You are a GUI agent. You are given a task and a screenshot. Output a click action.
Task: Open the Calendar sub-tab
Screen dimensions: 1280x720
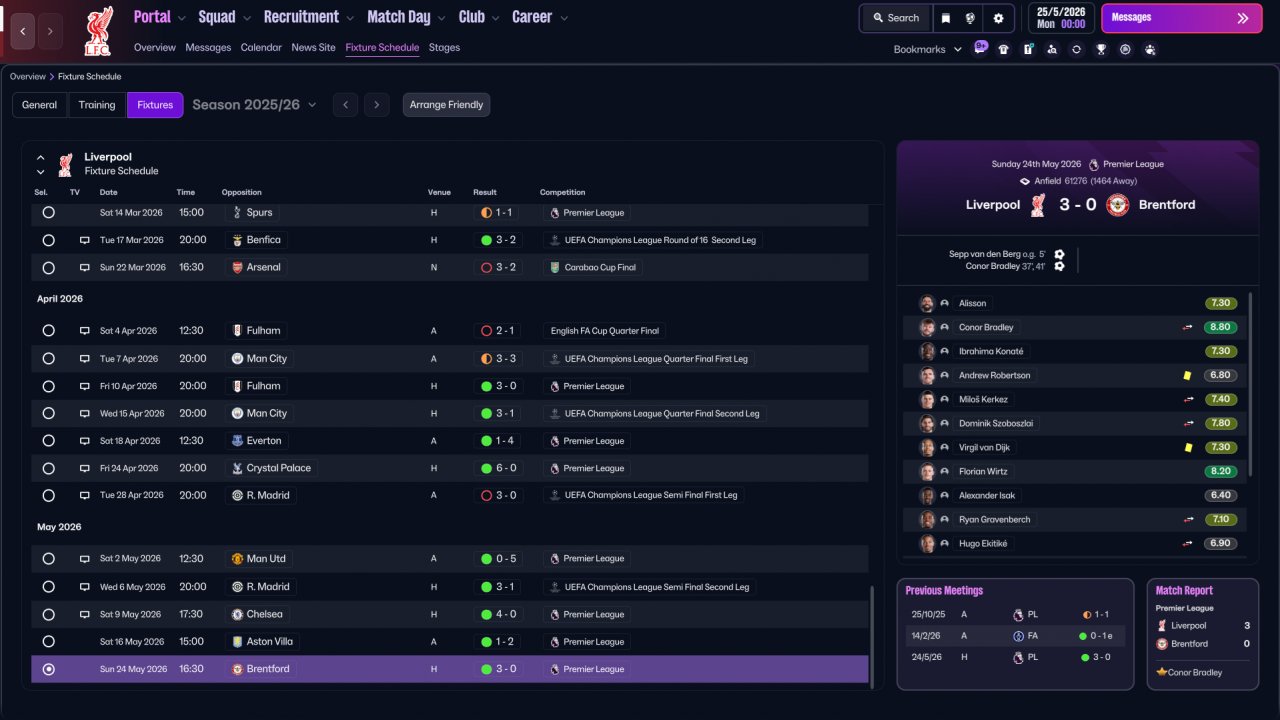[x=261, y=47]
